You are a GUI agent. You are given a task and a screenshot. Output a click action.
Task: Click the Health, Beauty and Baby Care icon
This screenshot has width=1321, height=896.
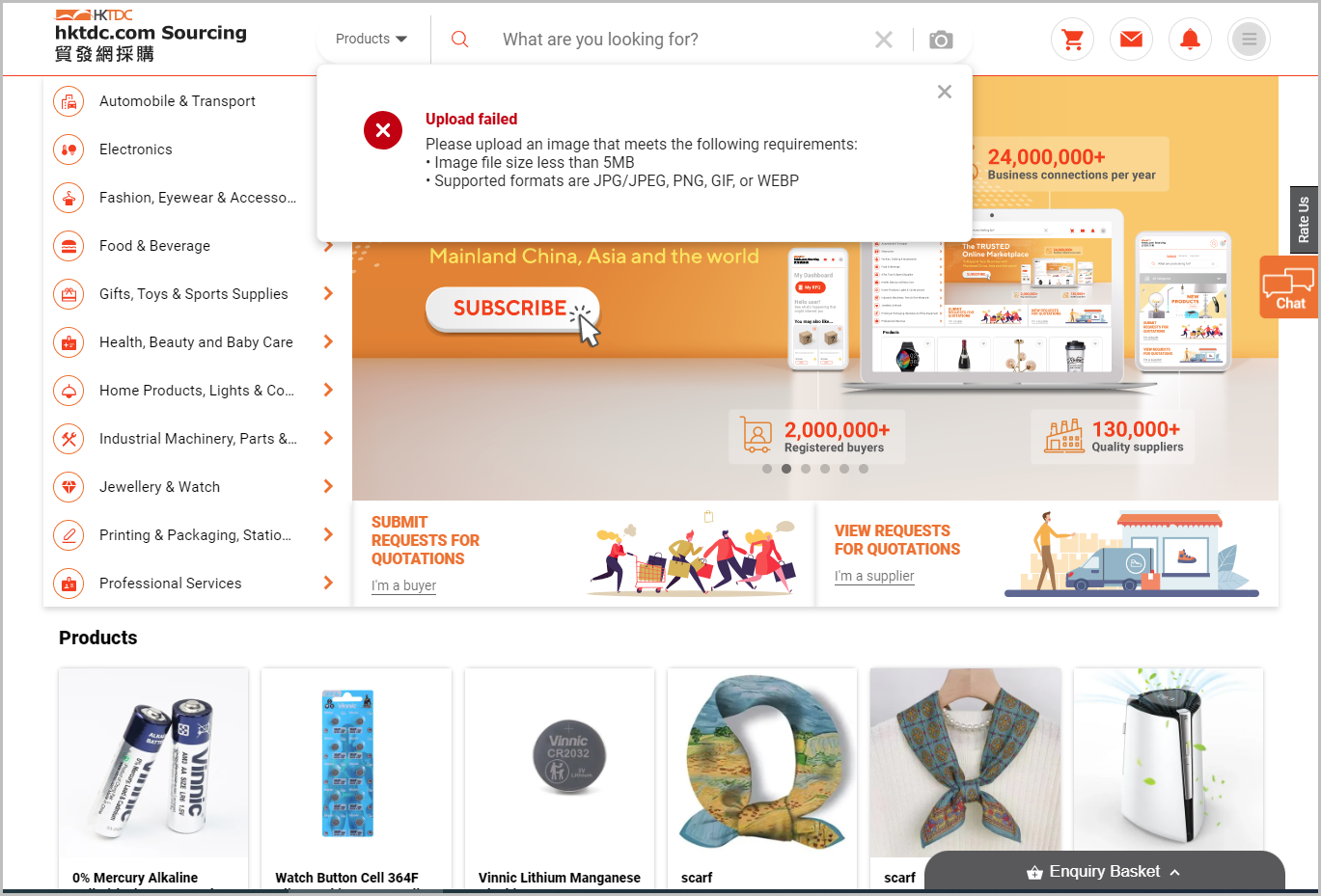[x=69, y=341]
